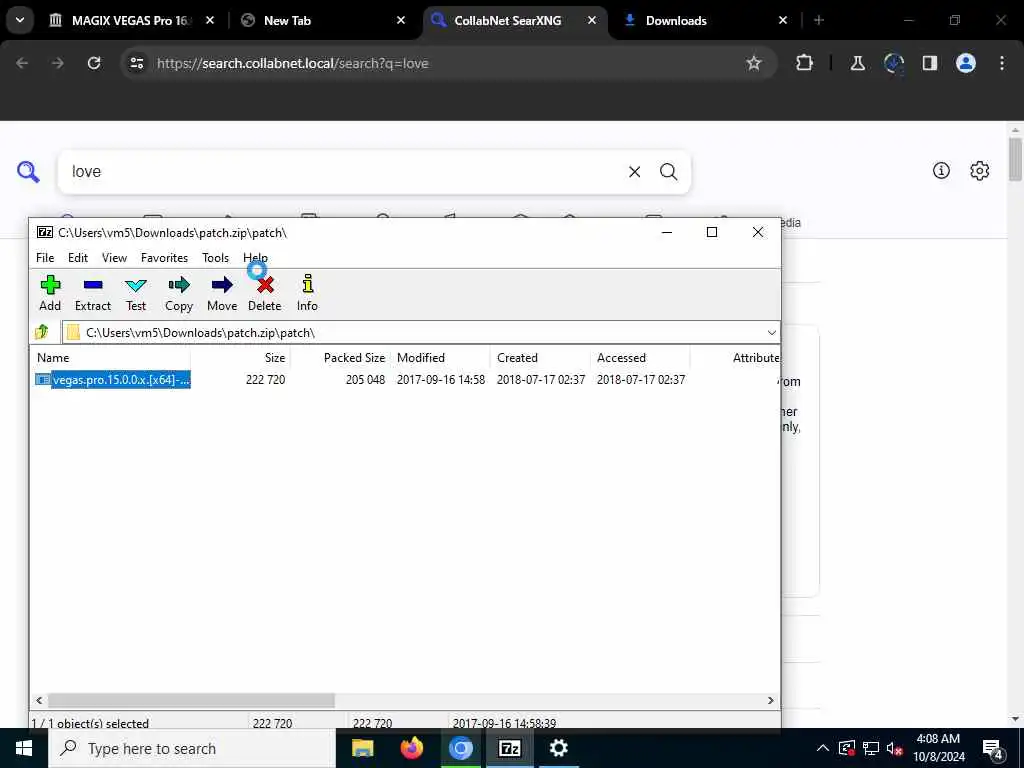Go up one folder level in 7-Zip

tap(42, 332)
